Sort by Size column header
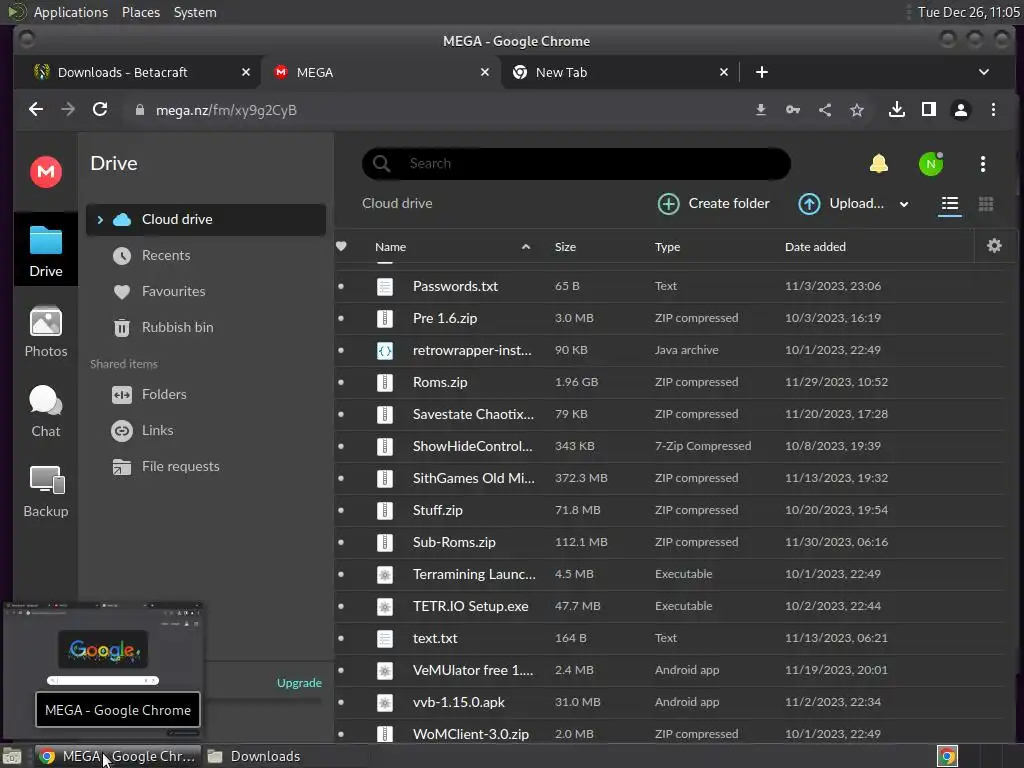Image resolution: width=1024 pixels, height=768 pixels. coord(565,247)
